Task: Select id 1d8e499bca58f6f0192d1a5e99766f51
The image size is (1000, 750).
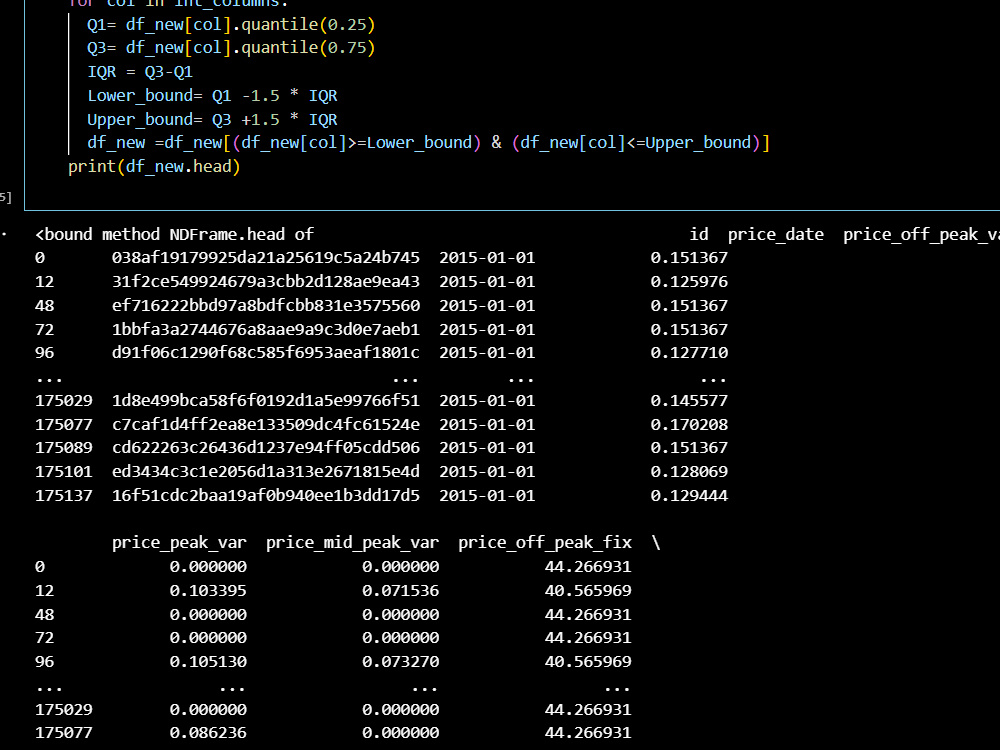Action: pos(266,401)
